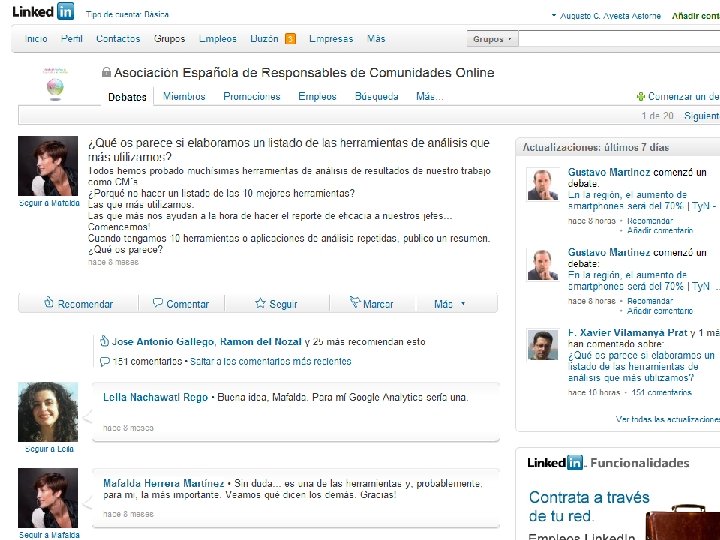The width and height of the screenshot is (720, 540).
Task: Click Saltar a los comentarios más recientes
Action: tap(270, 361)
